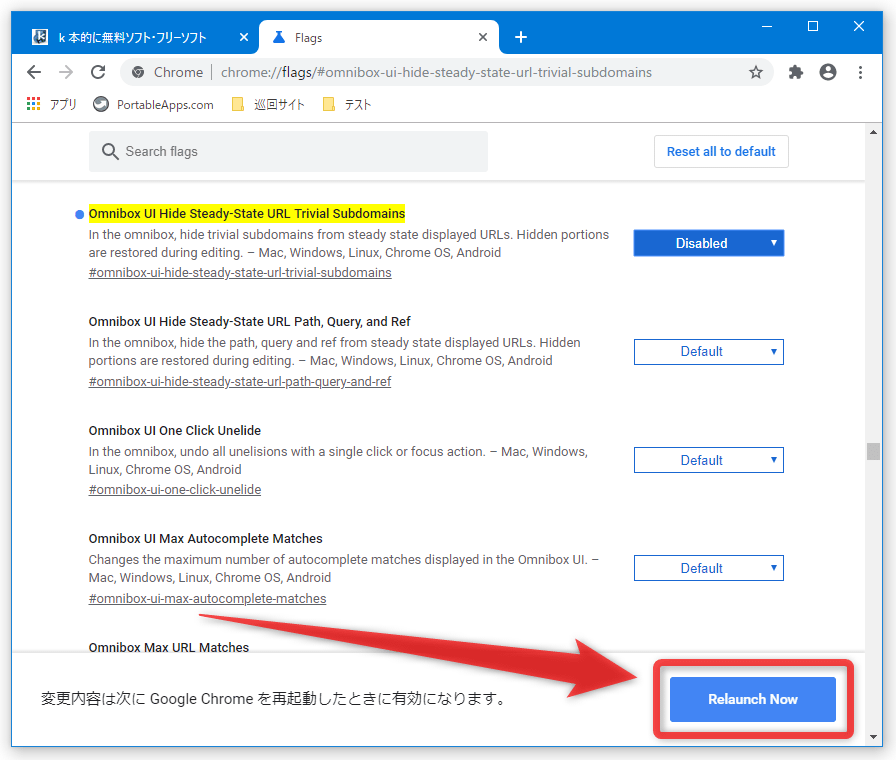
Task: Open Default dropdown for Path, Query, and Ref
Action: pos(709,352)
